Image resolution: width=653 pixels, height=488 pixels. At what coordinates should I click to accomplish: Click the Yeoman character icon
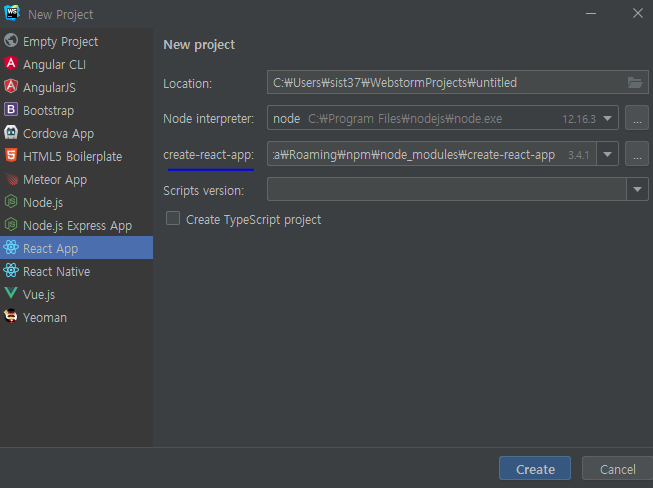point(11,317)
